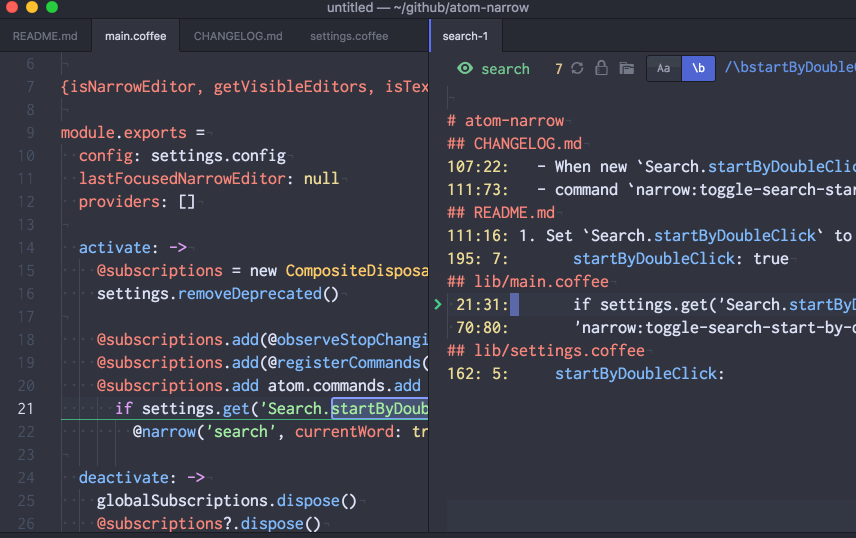
Task: Select the search-1 tab
Action: point(465,36)
